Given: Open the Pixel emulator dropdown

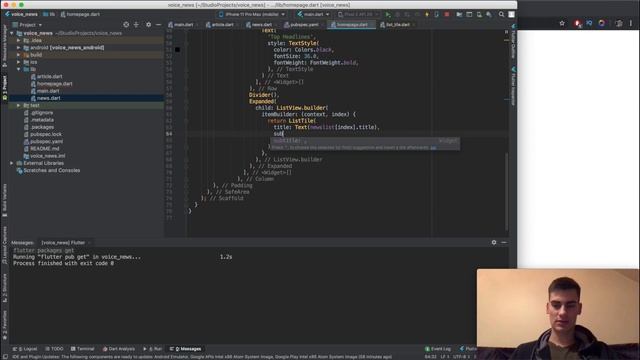Looking at the screenshot, I should [358, 14].
